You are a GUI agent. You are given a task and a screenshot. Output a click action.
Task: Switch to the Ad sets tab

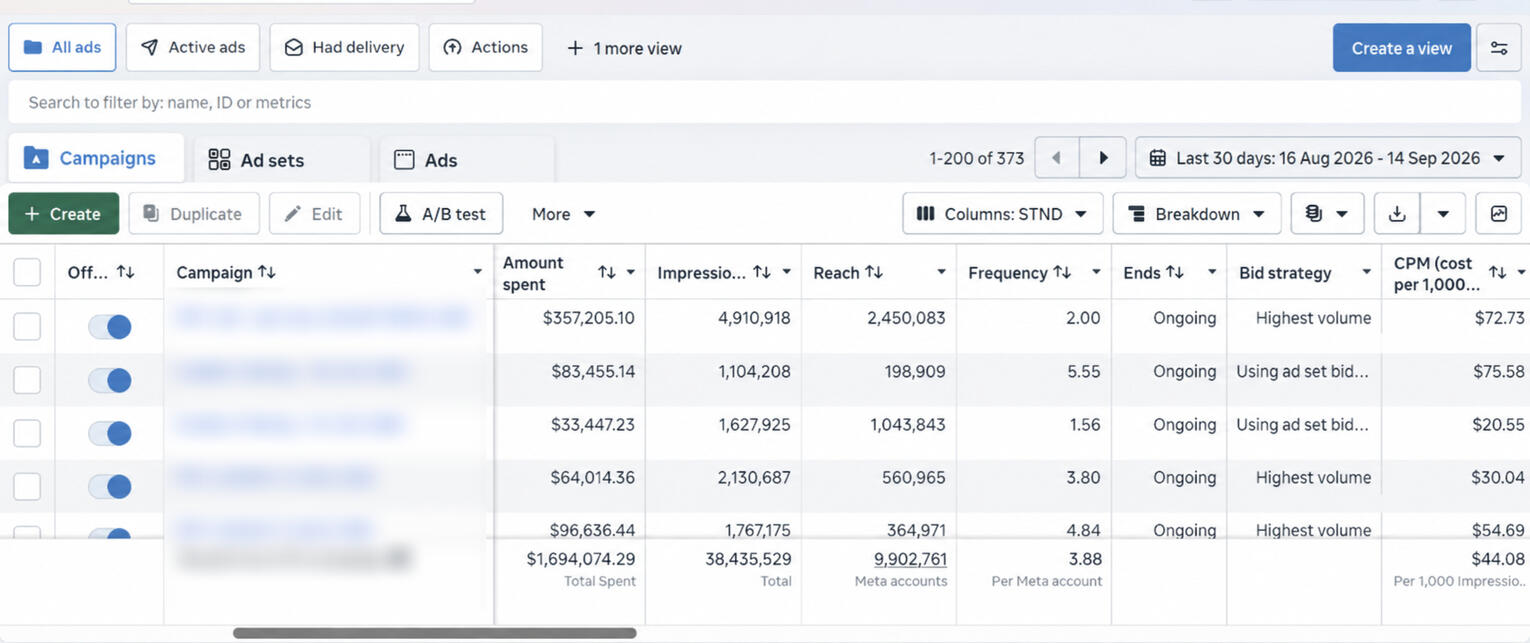pyautogui.click(x=282, y=160)
